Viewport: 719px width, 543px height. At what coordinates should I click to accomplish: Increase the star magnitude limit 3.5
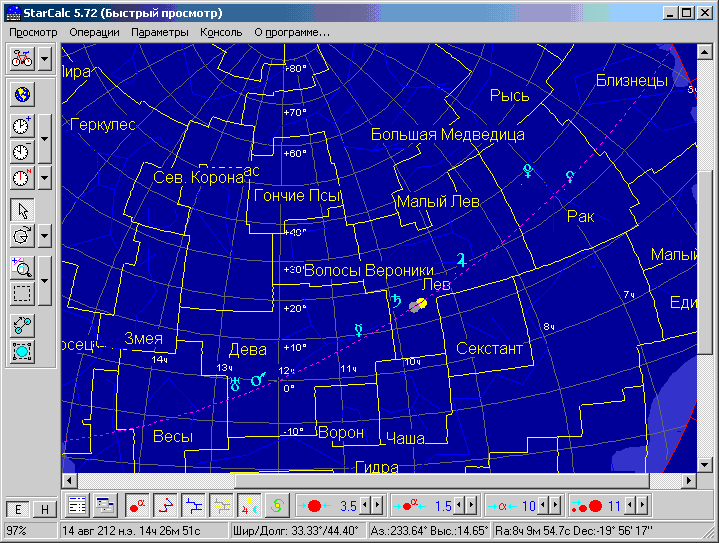pos(377,505)
